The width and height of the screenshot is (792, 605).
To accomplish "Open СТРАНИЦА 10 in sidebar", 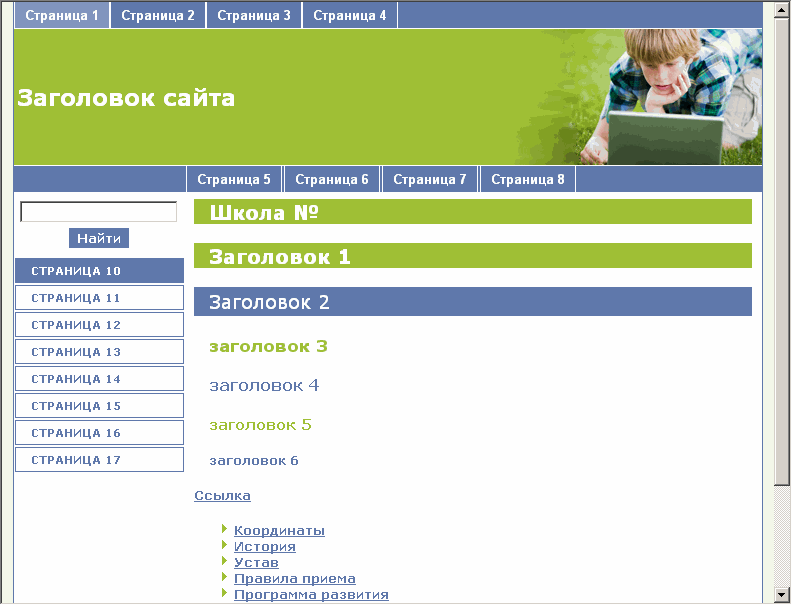I will [x=100, y=271].
